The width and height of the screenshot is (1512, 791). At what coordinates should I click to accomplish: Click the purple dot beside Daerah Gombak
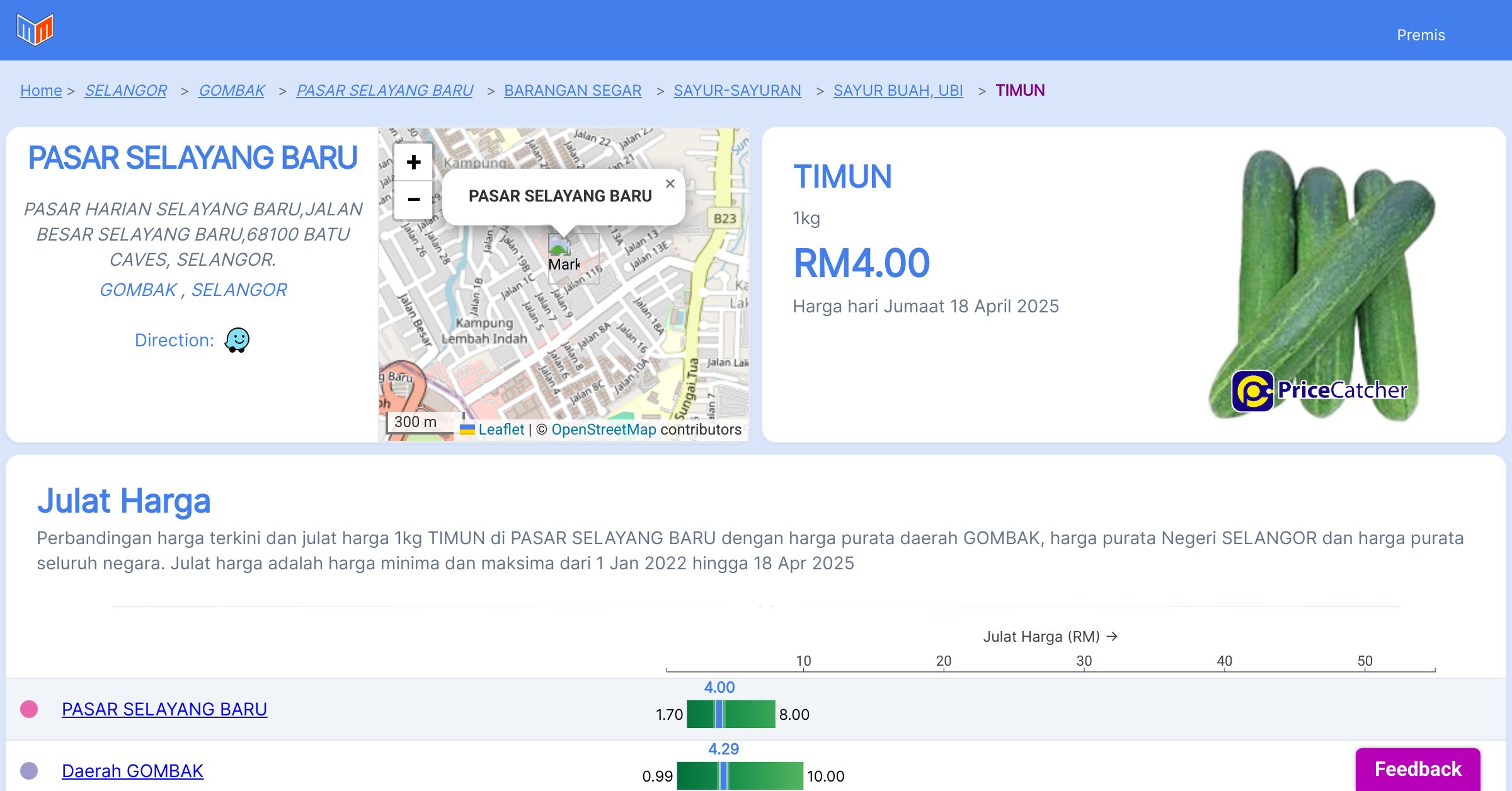click(29, 771)
